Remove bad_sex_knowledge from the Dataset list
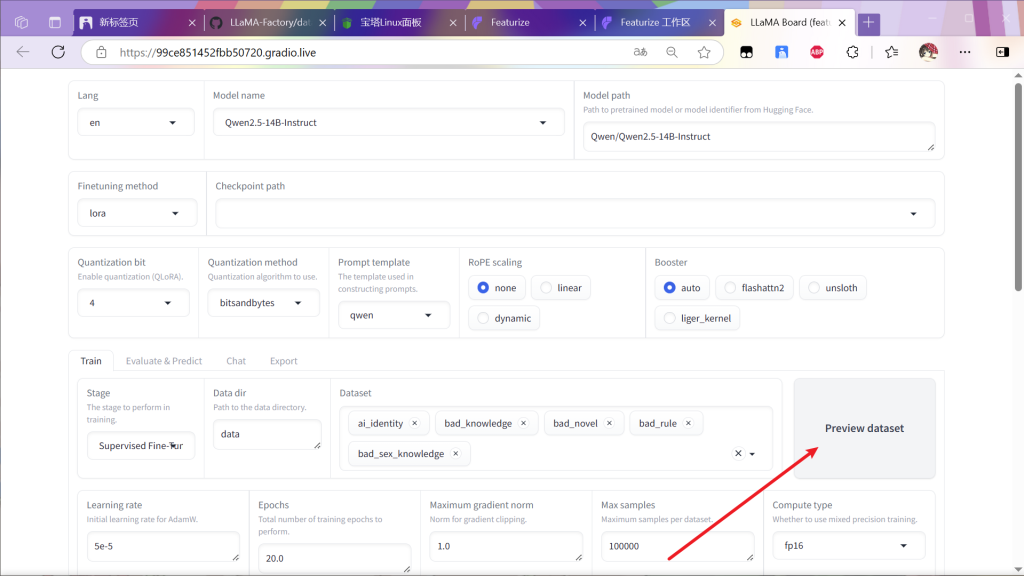The width and height of the screenshot is (1024, 576). [456, 454]
